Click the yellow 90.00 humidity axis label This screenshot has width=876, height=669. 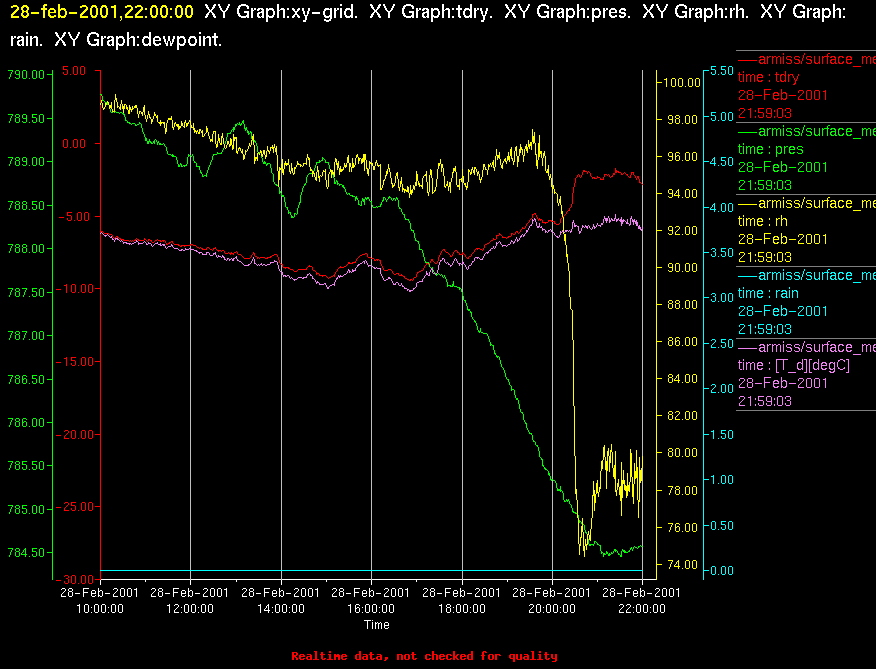[683, 268]
